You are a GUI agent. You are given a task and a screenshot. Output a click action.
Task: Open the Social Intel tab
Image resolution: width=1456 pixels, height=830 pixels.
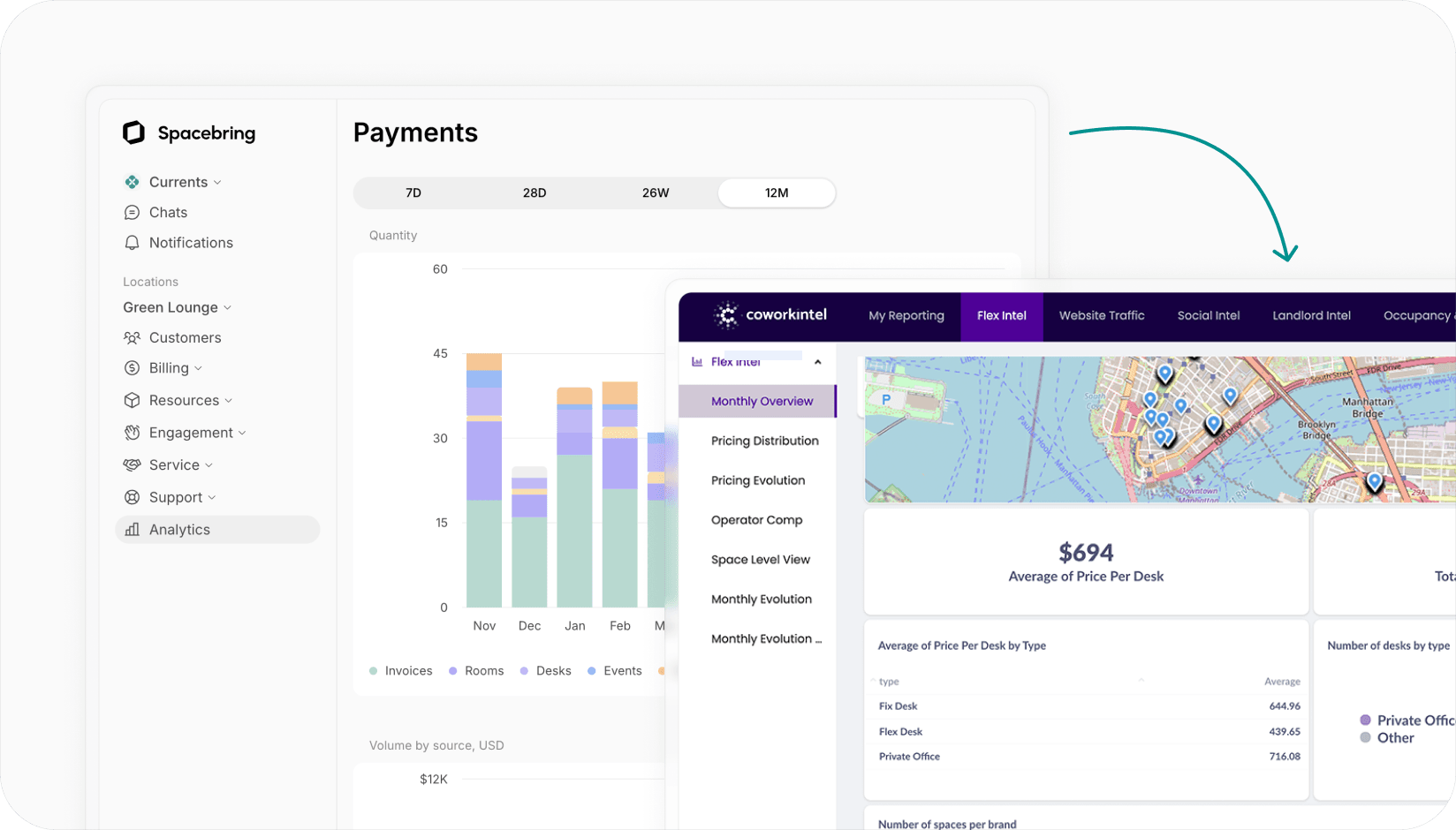[x=1208, y=315]
